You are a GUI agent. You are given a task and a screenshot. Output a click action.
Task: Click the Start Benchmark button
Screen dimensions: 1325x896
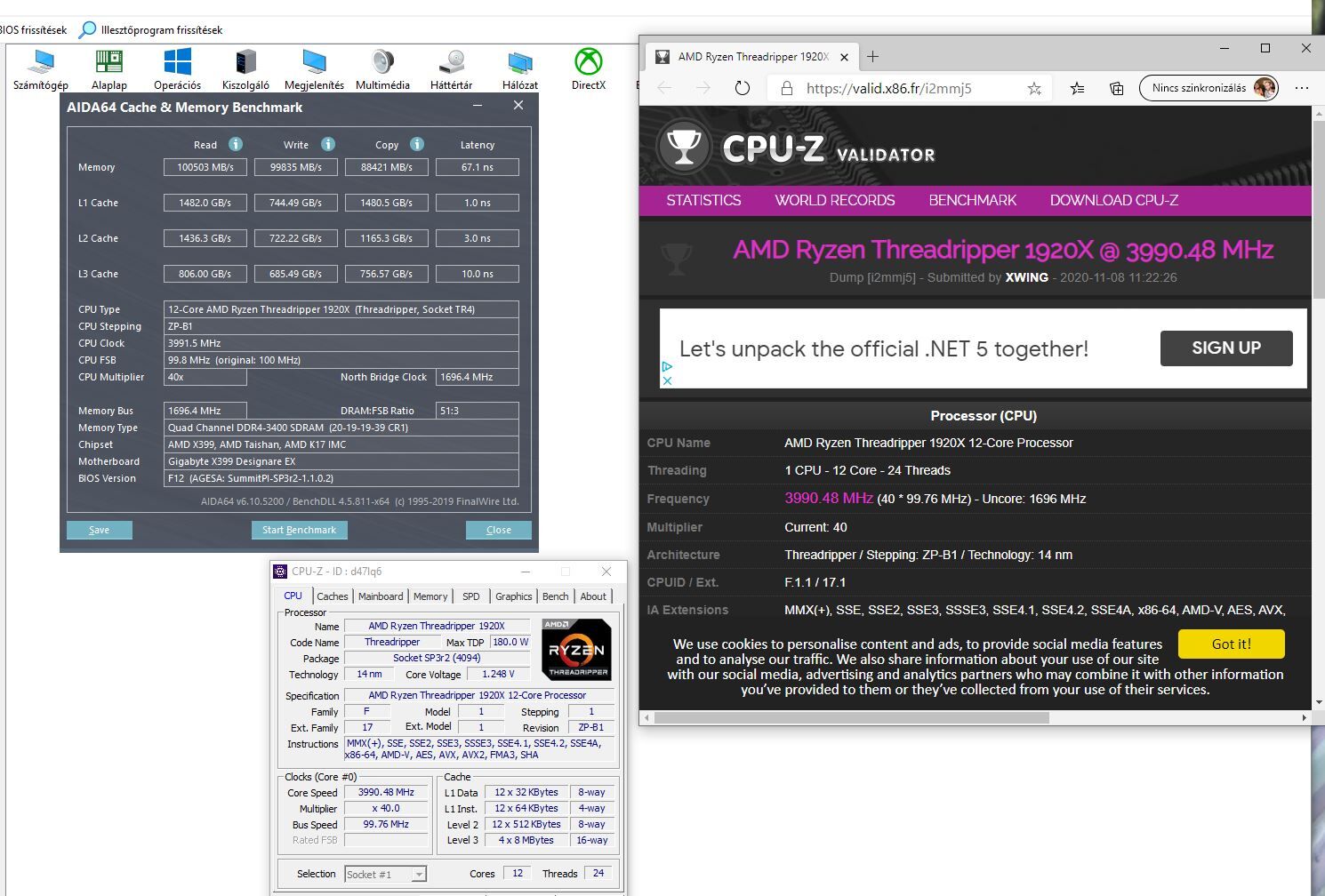[299, 530]
